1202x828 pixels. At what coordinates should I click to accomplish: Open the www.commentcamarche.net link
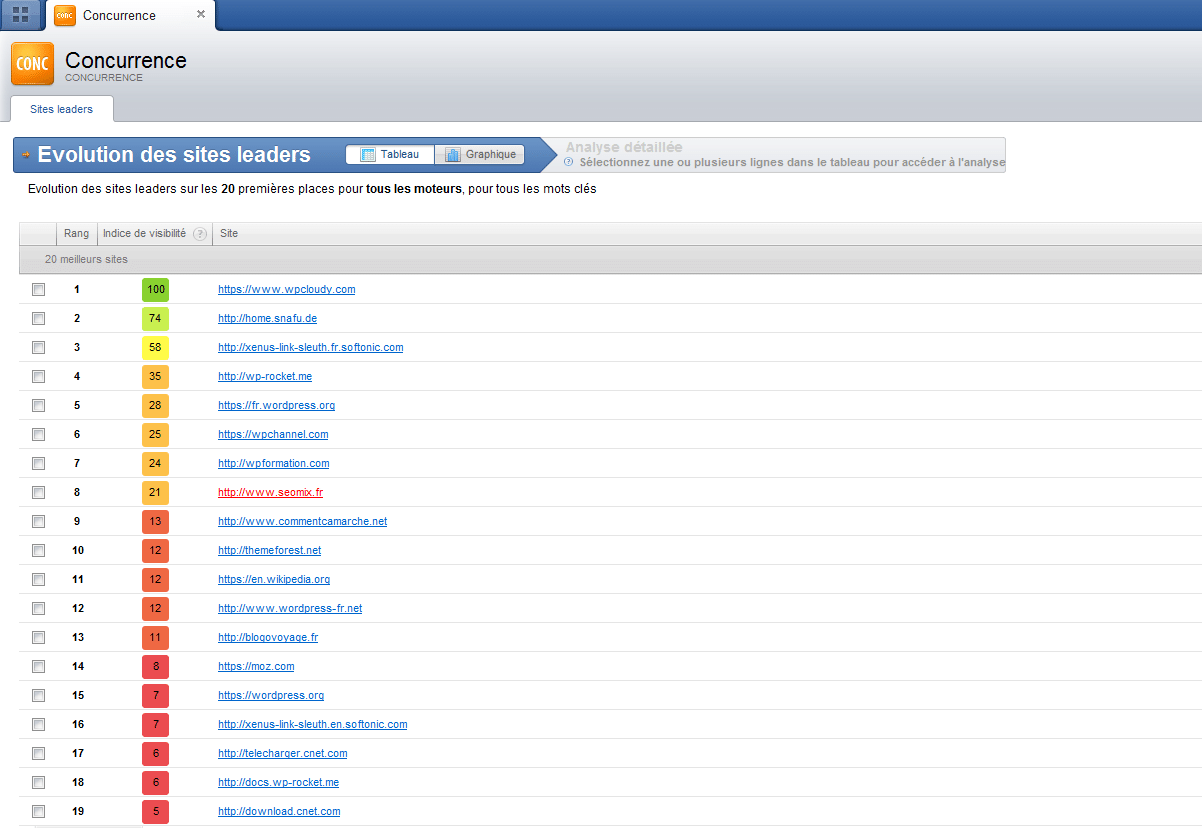303,521
